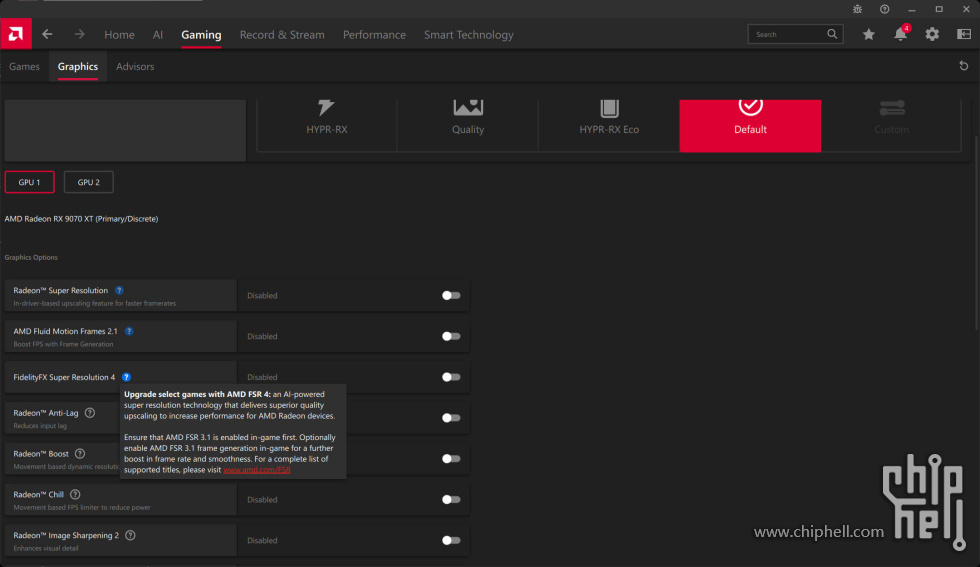Click the 'Radeon™ Image Sharpening 2' label
Viewport: 980px width, 567px height.
[66, 536]
